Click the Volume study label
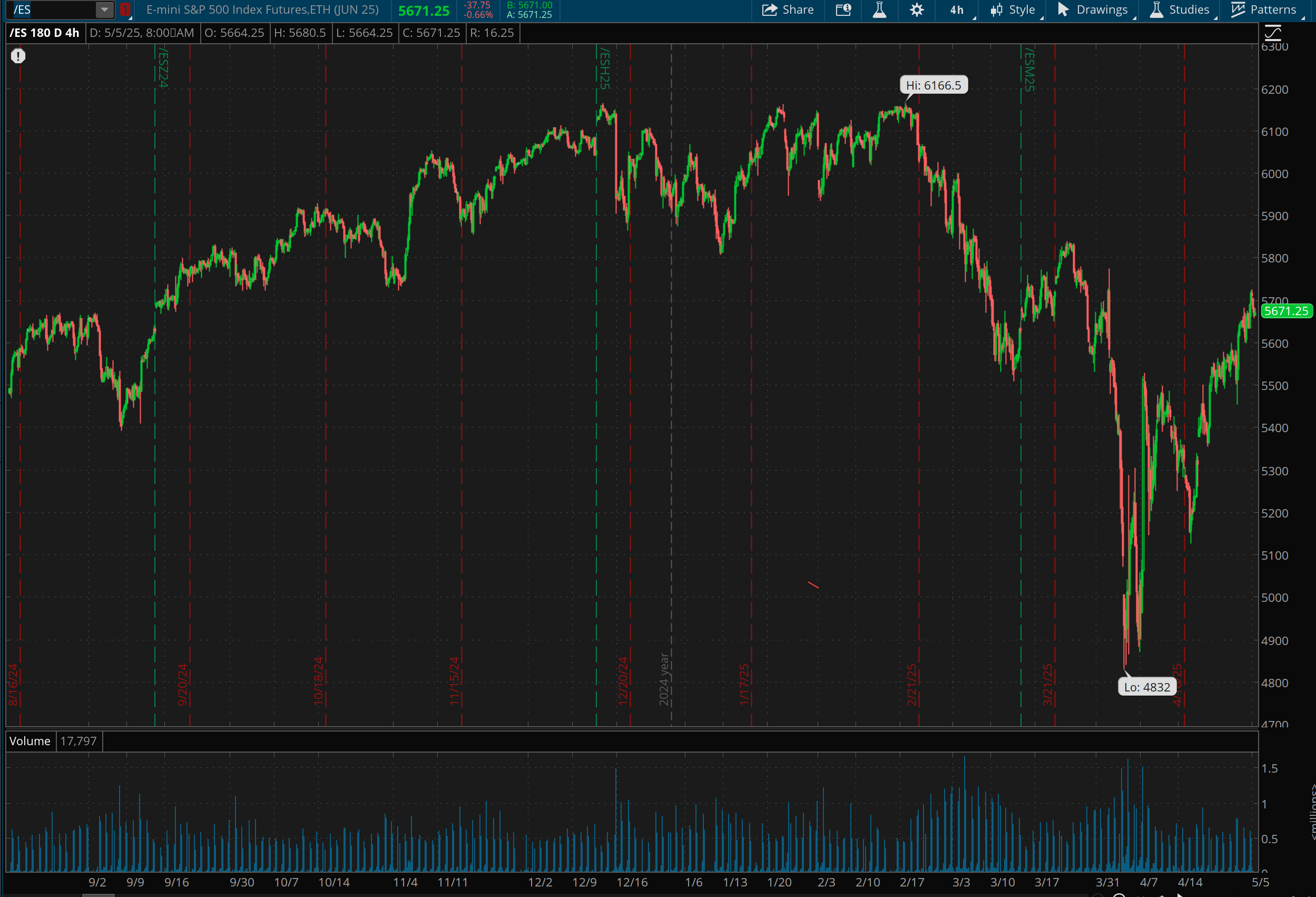 click(x=30, y=740)
